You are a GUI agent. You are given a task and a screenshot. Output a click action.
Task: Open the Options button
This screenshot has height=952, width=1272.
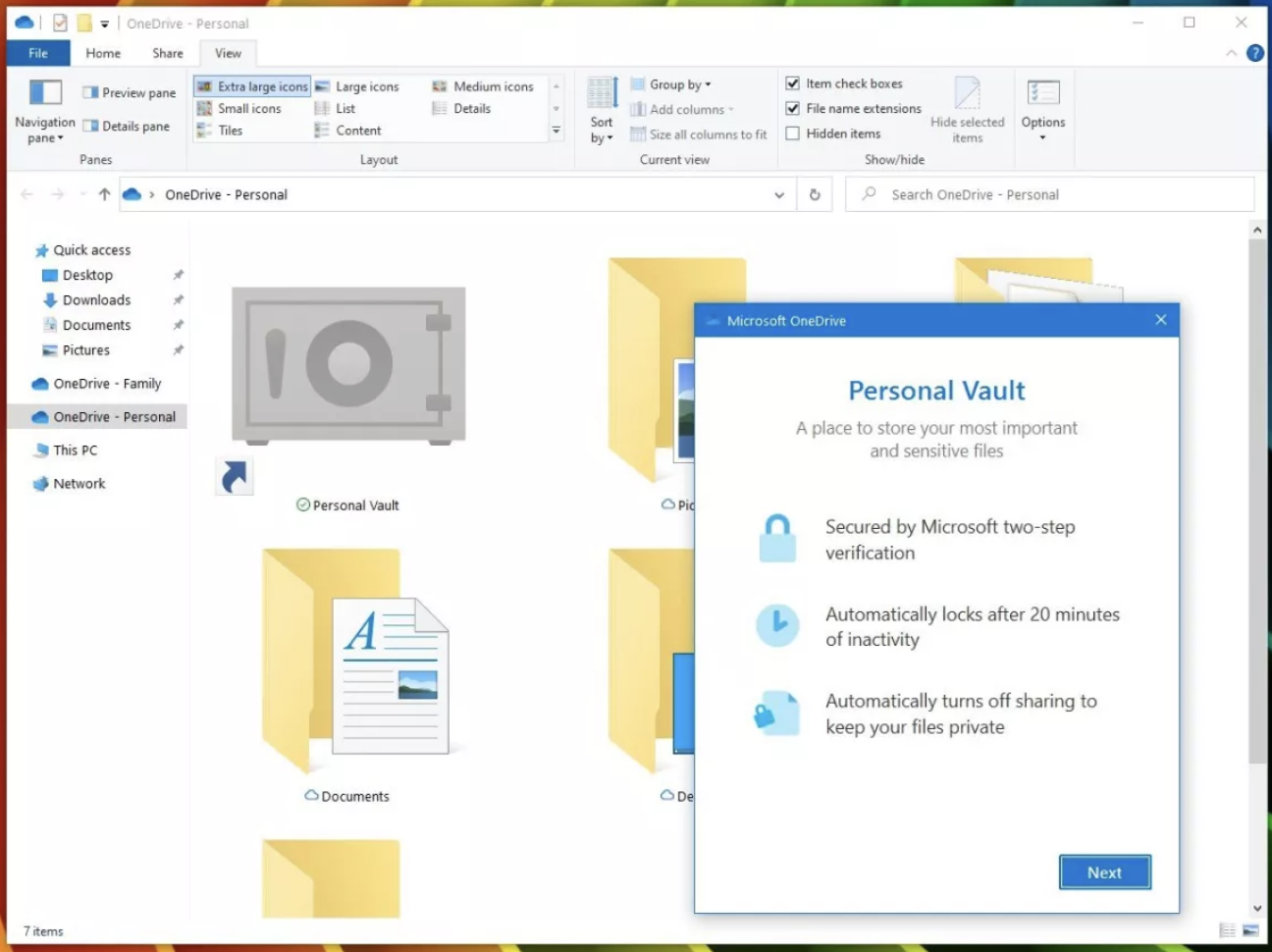click(1042, 110)
